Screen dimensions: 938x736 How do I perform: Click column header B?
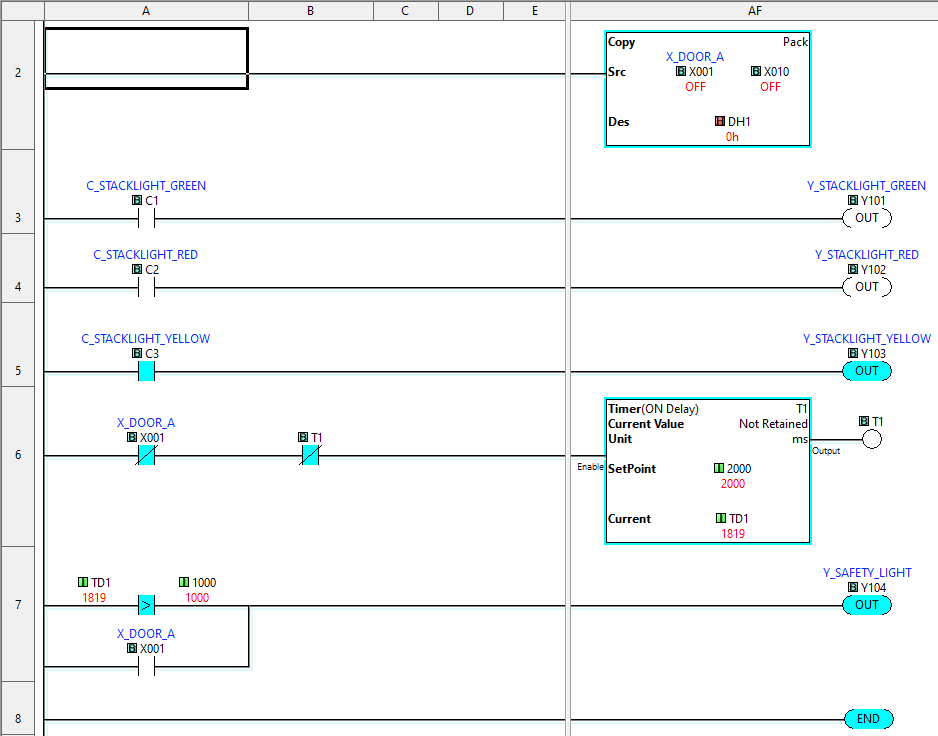pyautogui.click(x=310, y=11)
